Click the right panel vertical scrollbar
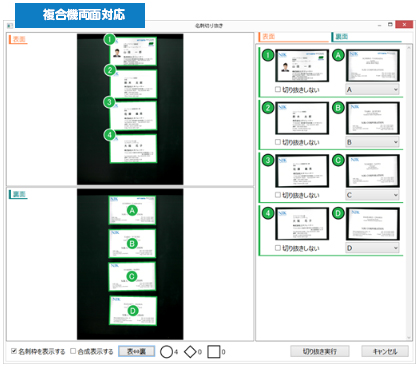 click(x=409, y=193)
